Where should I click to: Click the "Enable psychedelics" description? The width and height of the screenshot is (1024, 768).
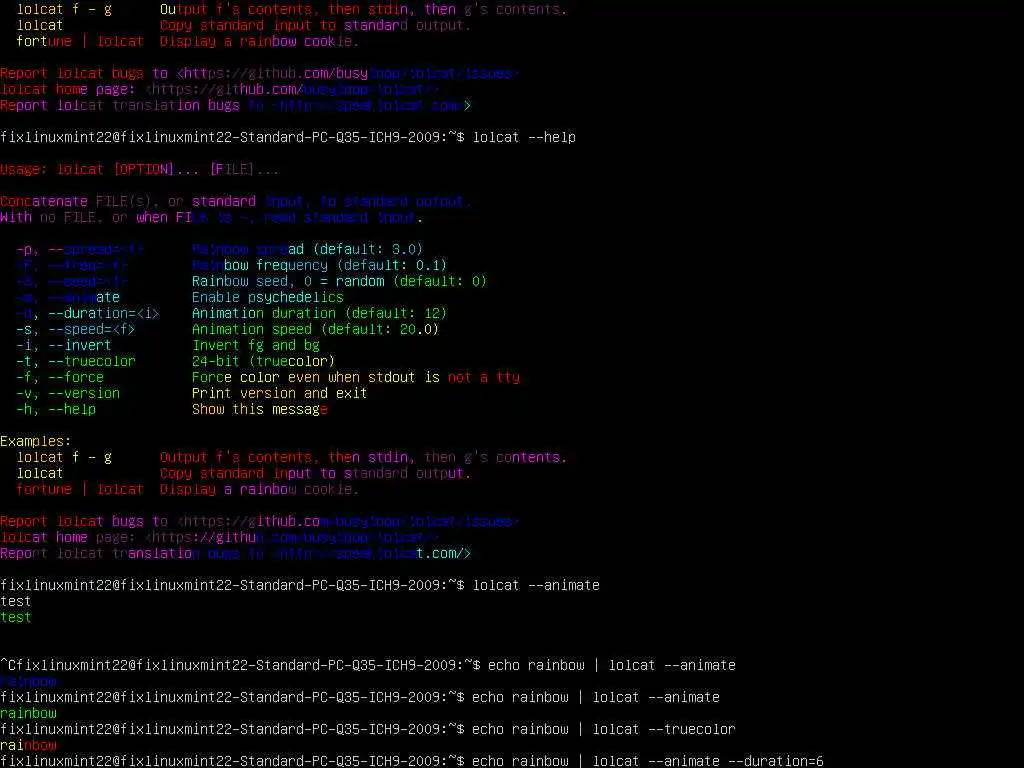268,297
